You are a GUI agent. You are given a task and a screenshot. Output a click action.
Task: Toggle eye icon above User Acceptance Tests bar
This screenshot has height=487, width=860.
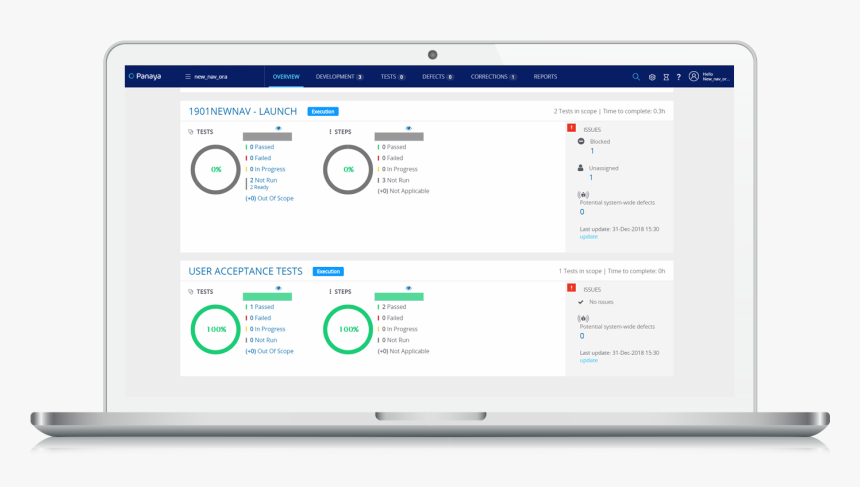278,288
